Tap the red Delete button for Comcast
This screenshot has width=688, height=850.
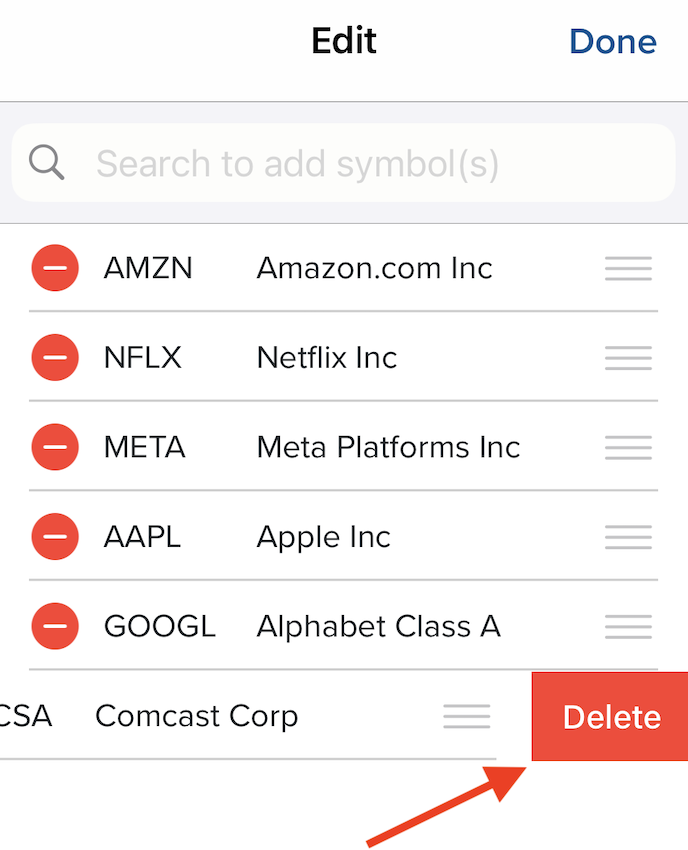point(610,716)
